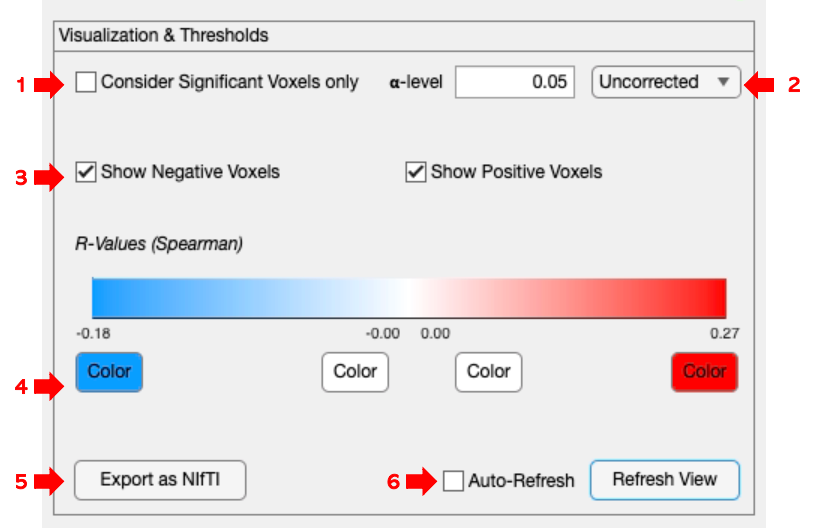Viewport: 816px width, 528px height.
Task: Toggle the Auto-Refresh checkbox
Action: [x=454, y=481]
